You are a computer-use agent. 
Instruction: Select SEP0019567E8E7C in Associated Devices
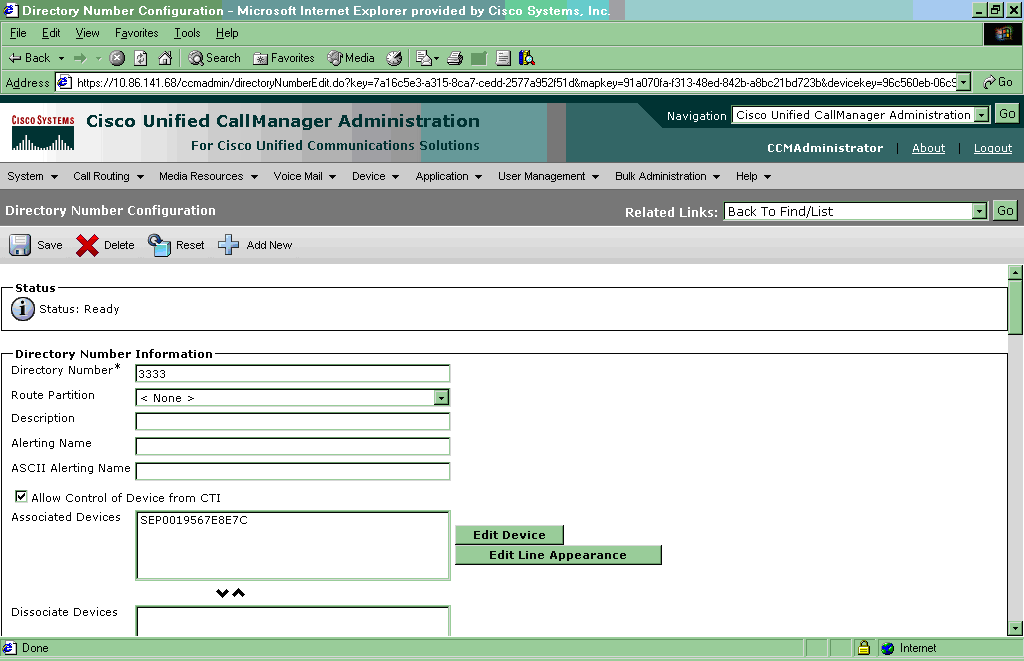(x=194, y=521)
